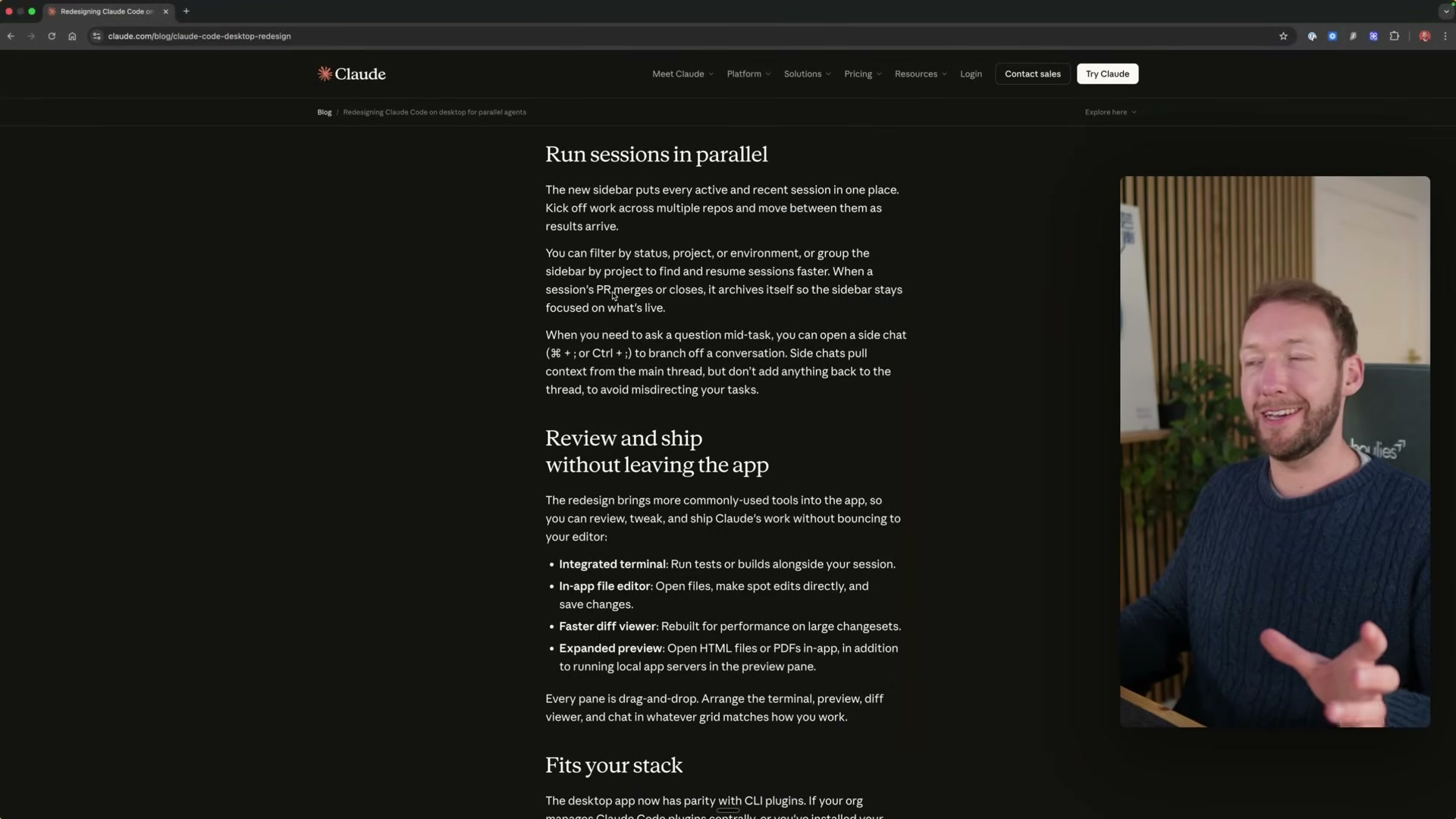Click the Try Claude button

[x=1107, y=74]
